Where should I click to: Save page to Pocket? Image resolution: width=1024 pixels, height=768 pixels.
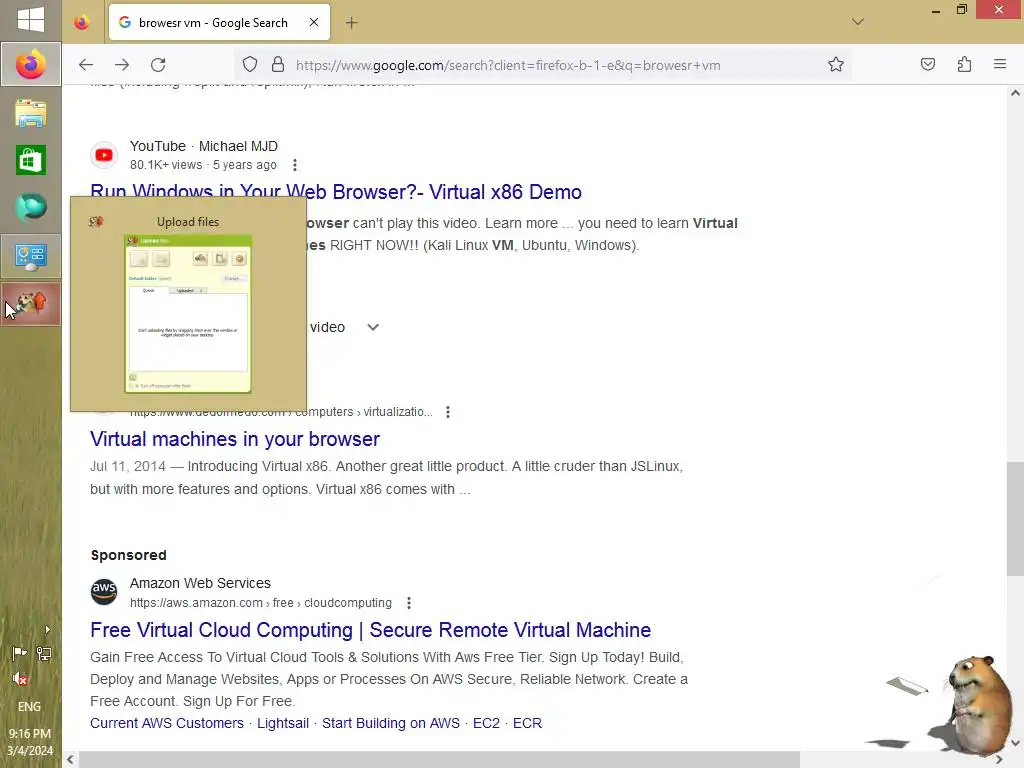pos(928,65)
